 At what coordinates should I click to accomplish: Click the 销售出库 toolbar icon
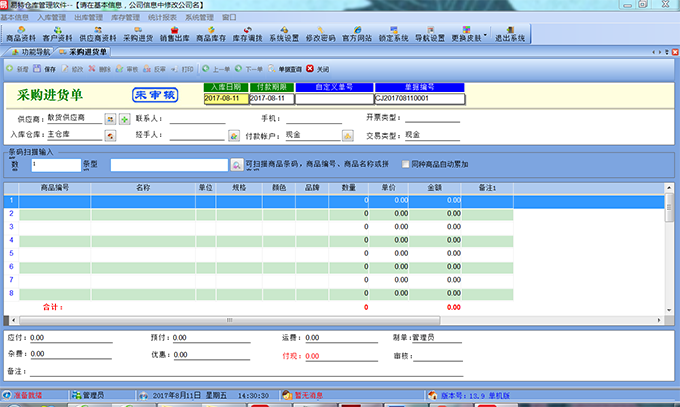pyautogui.click(x=174, y=34)
